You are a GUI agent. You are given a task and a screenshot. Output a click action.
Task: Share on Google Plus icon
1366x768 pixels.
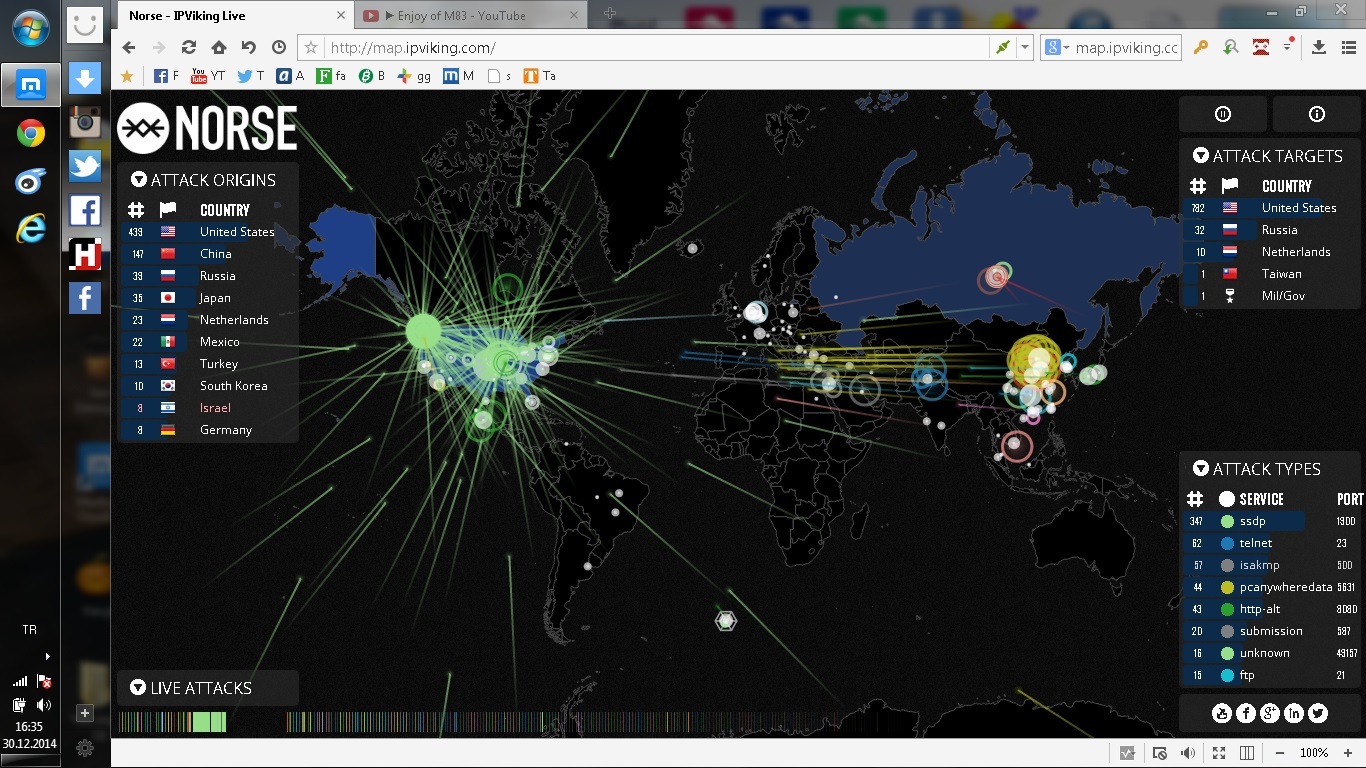[1270, 713]
